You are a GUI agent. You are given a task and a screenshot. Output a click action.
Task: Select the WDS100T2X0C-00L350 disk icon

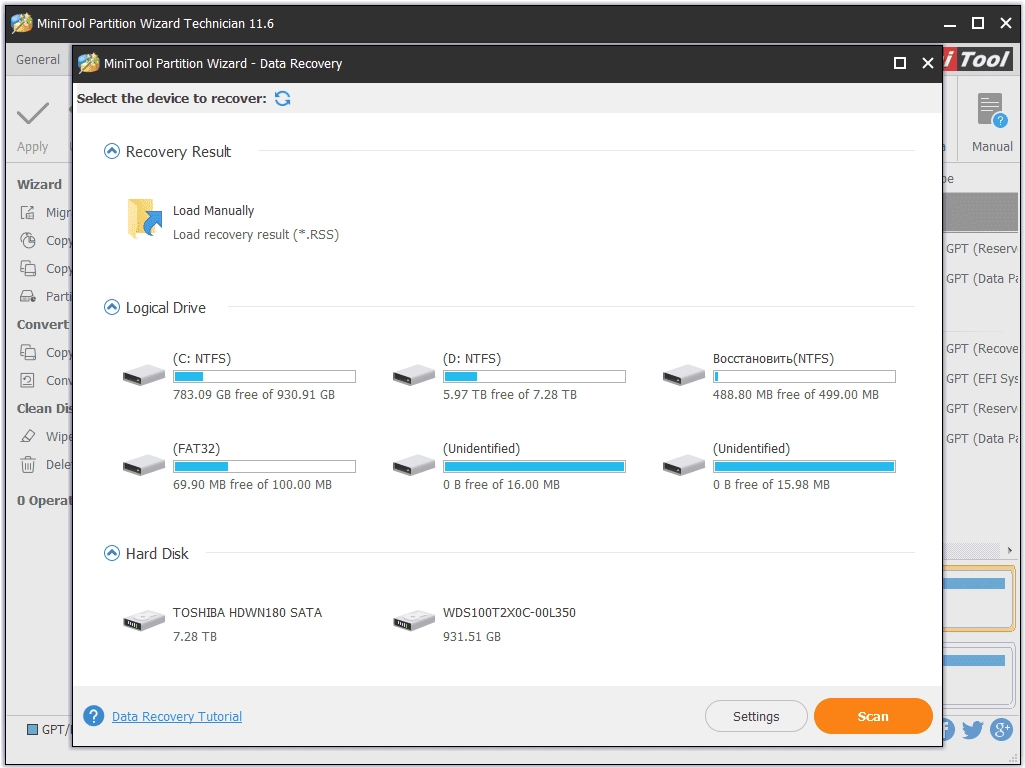414,620
